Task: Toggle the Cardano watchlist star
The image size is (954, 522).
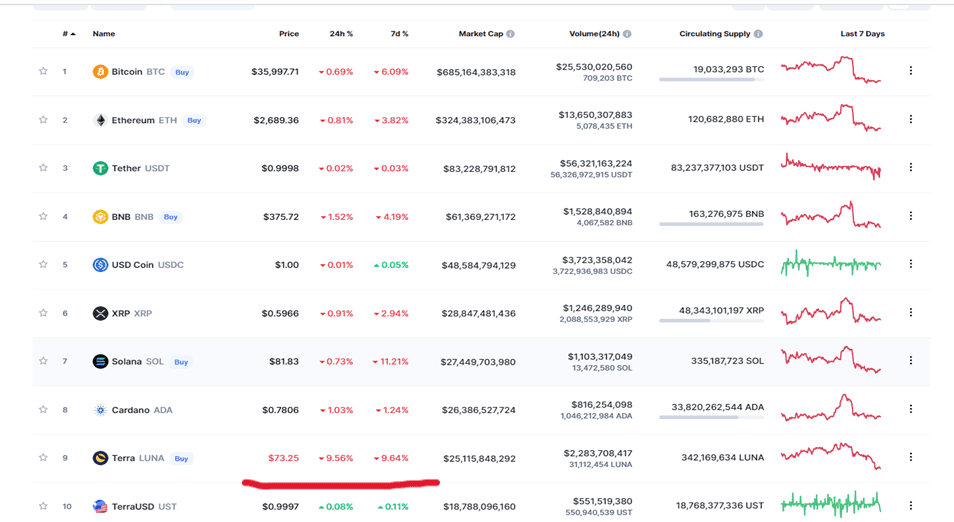Action: click(43, 409)
